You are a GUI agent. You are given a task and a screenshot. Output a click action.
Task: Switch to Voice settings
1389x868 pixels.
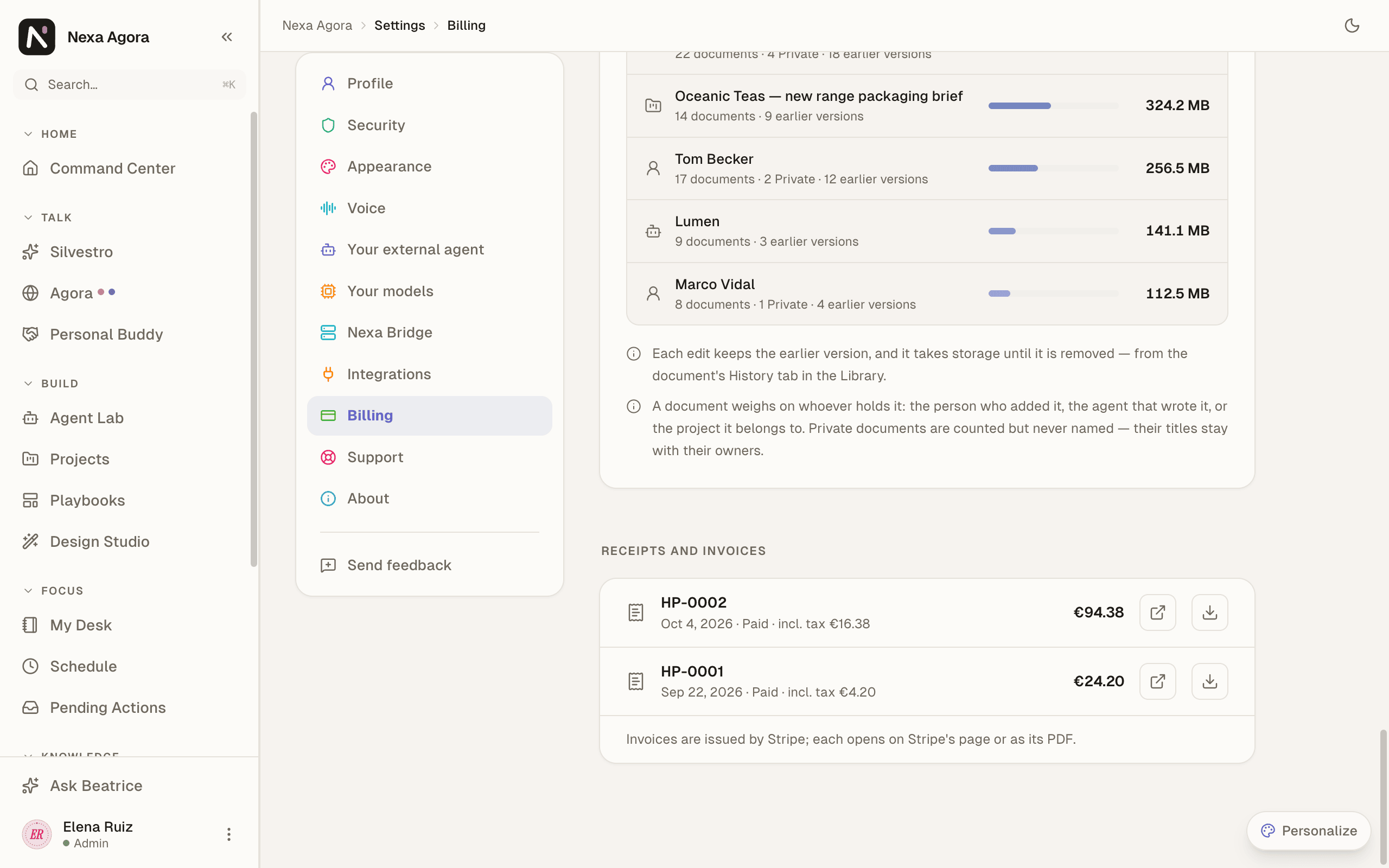[429, 208]
